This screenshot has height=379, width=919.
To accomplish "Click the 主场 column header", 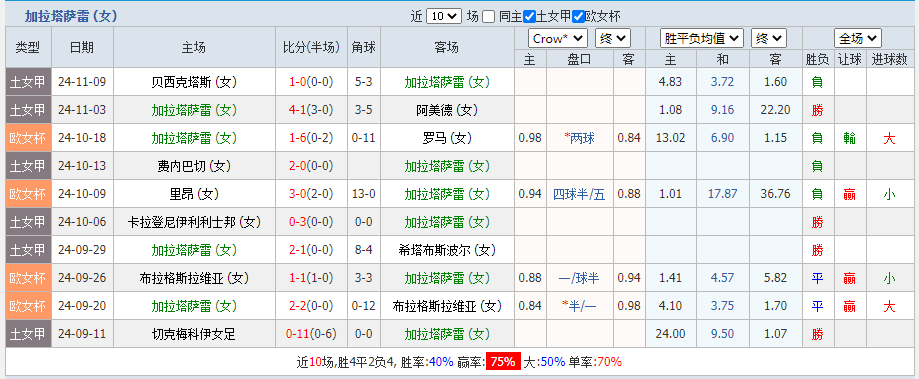I will [194, 47].
